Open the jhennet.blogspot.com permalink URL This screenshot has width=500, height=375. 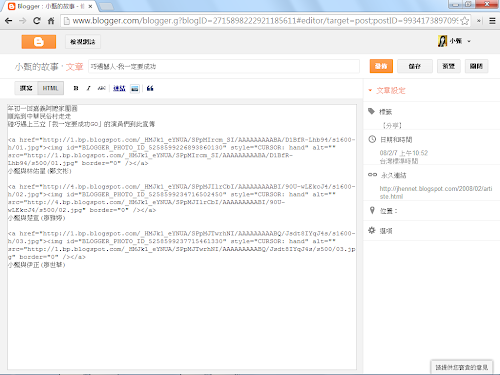(x=436, y=192)
